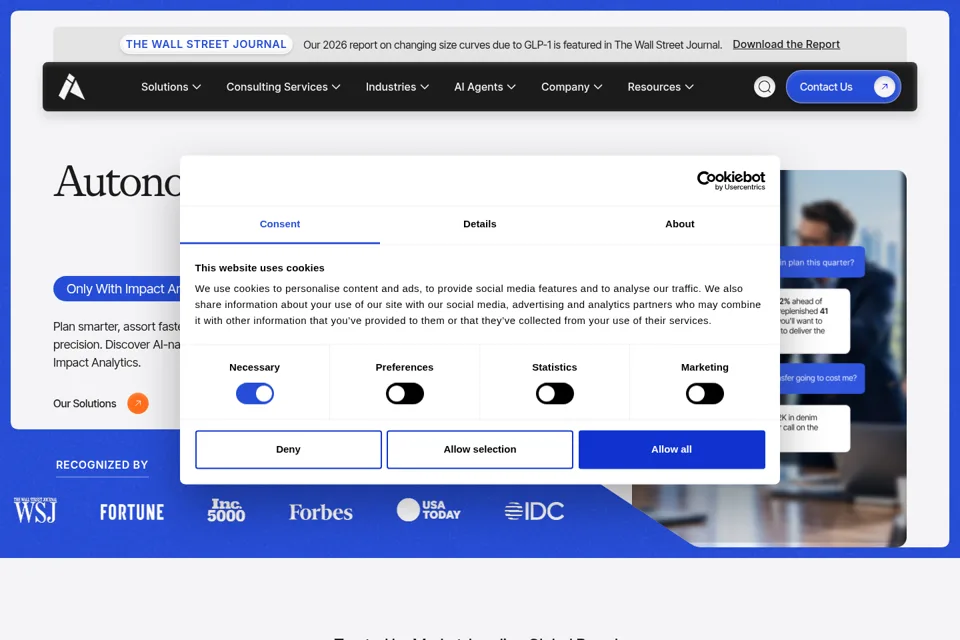Click the Only With Impact Analytics pill
Viewport: 960px width, 640px height.
click(117, 288)
